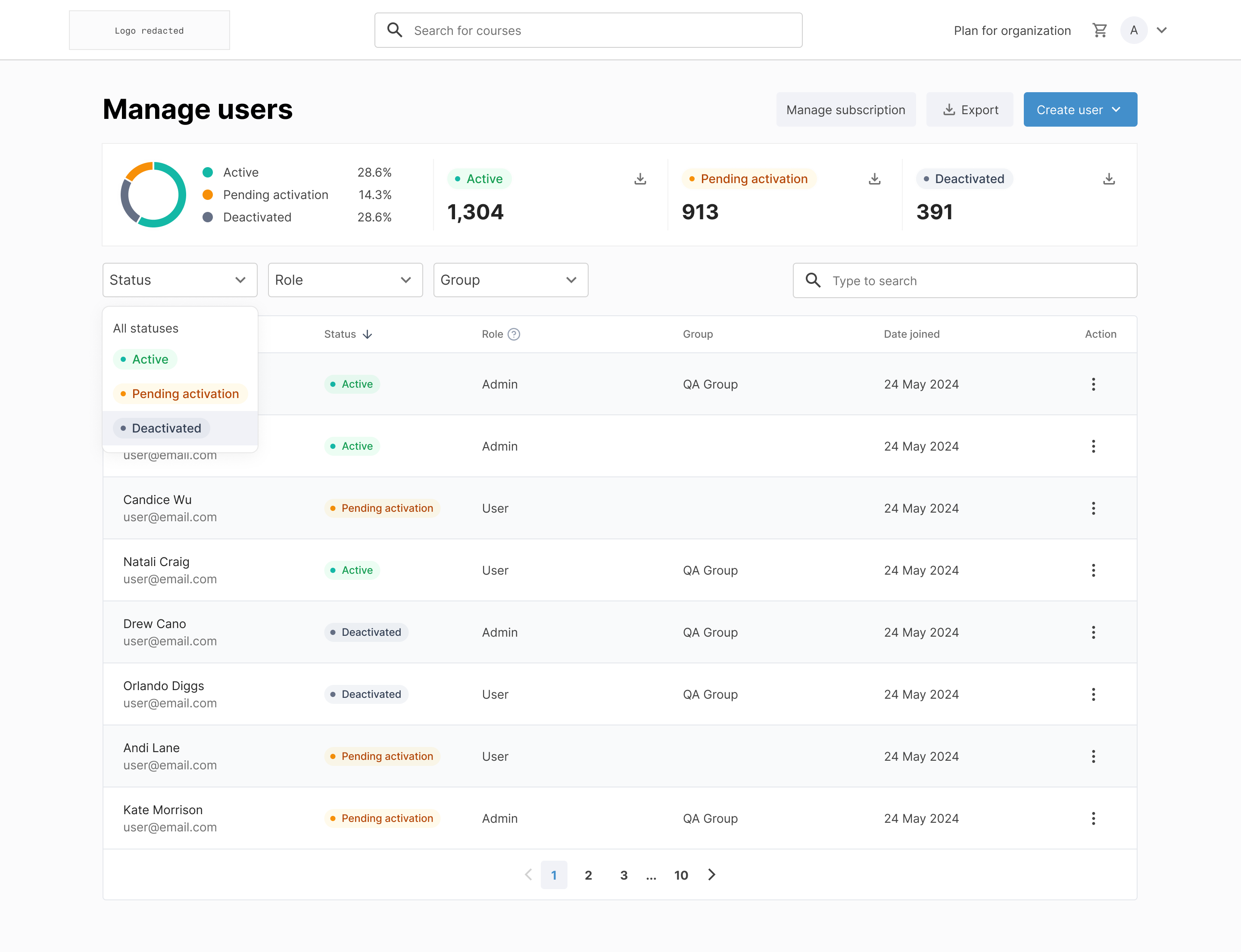This screenshot has width=1241, height=952.
Task: Click the Export button
Action: tap(970, 109)
